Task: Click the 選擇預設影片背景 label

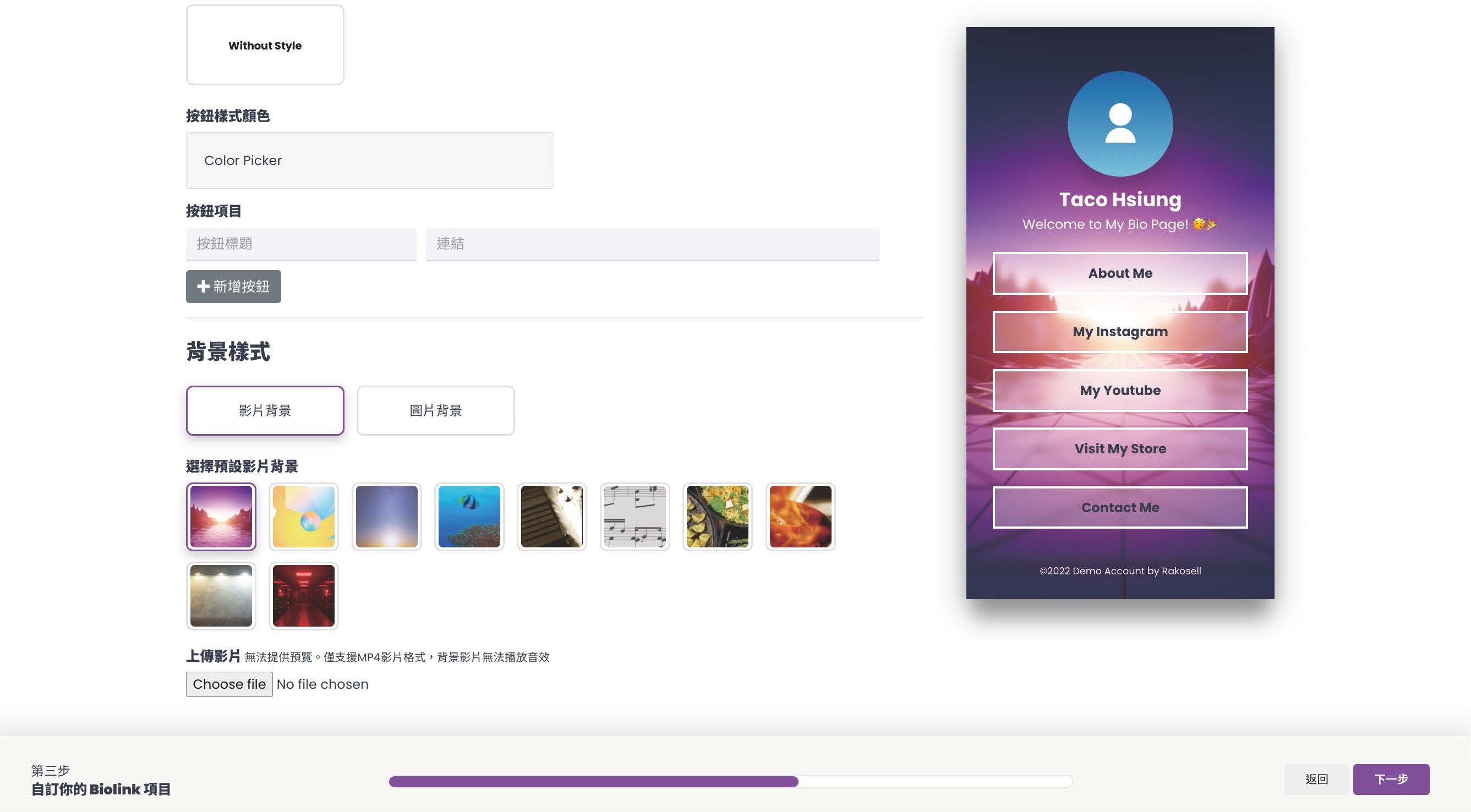Action: pyautogui.click(x=242, y=467)
